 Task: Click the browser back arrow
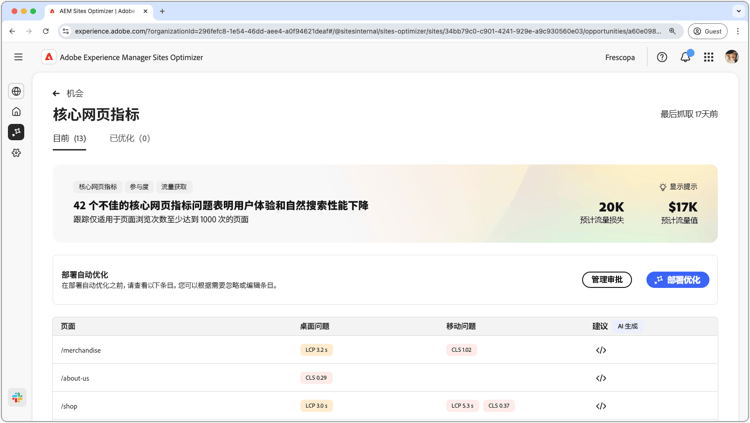tap(12, 31)
